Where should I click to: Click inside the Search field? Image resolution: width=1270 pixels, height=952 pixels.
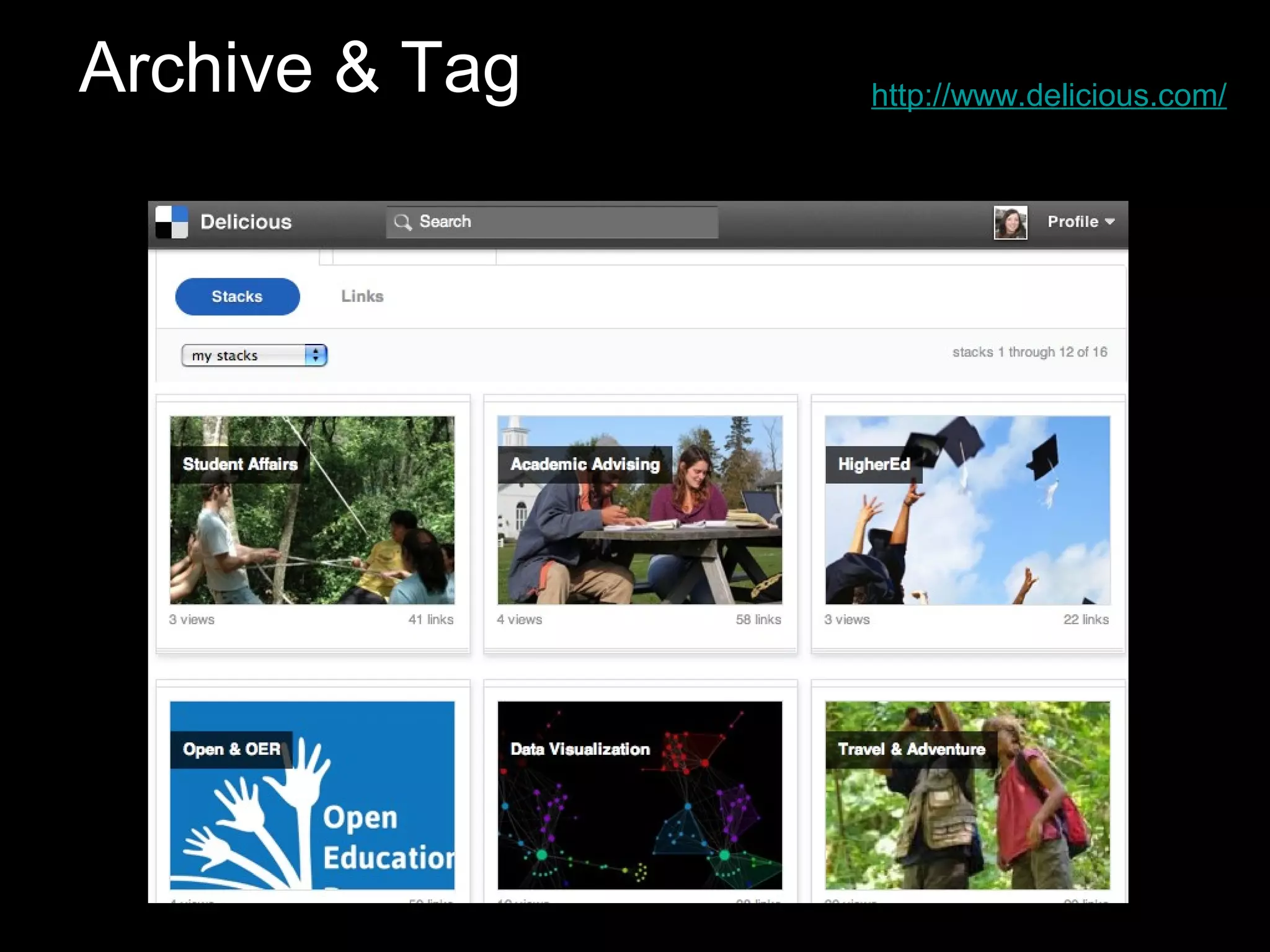tap(552, 222)
